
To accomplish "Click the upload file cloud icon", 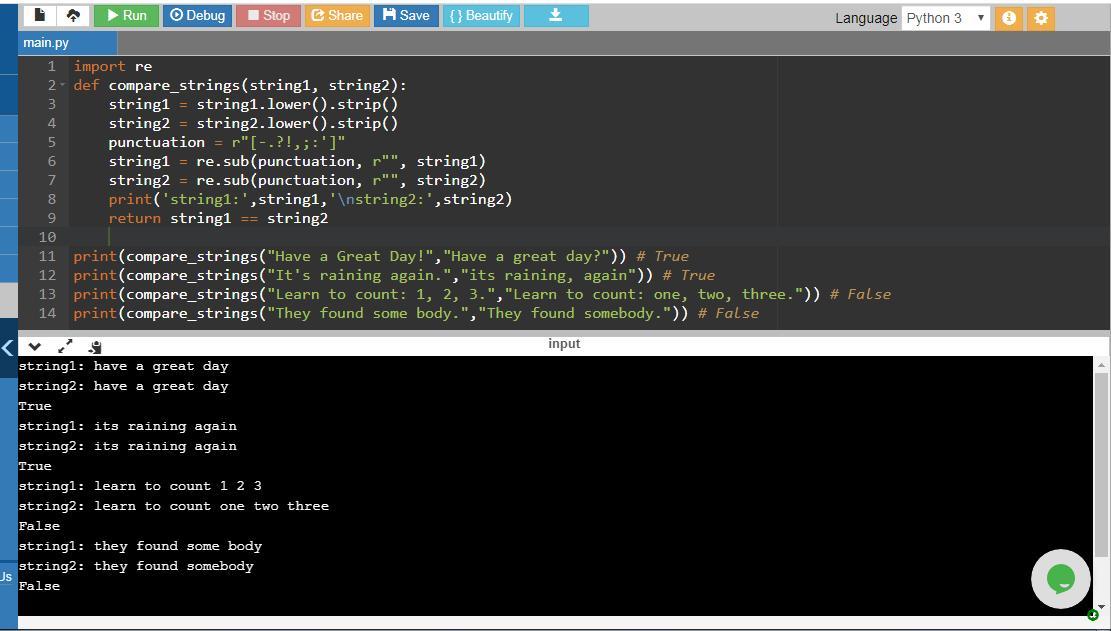I will coord(73,16).
